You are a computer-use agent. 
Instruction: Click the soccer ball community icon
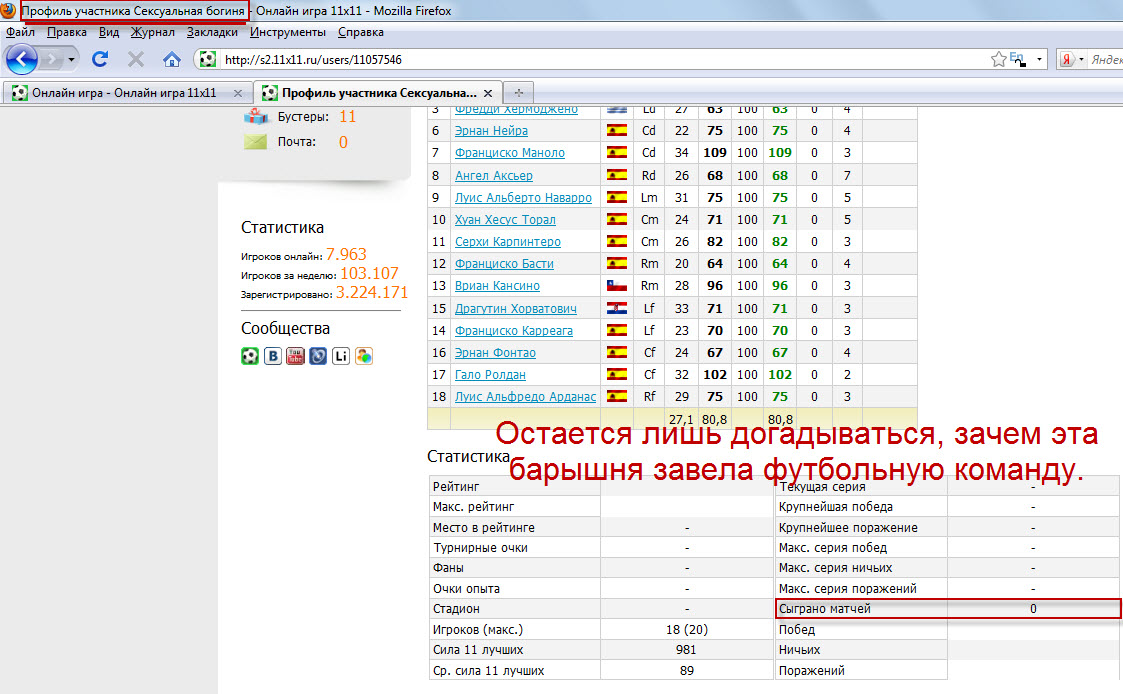(x=250, y=356)
